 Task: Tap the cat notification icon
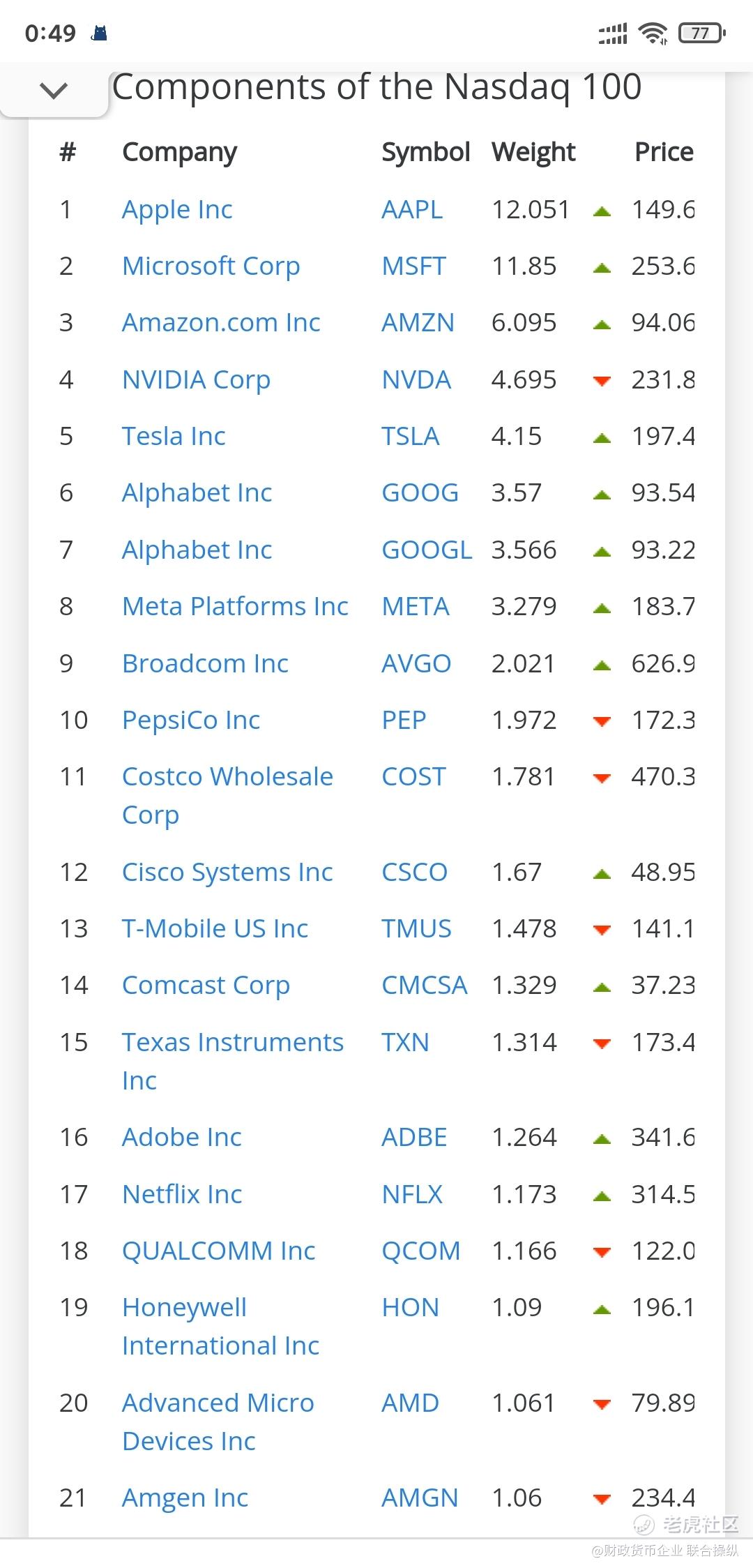click(100, 33)
